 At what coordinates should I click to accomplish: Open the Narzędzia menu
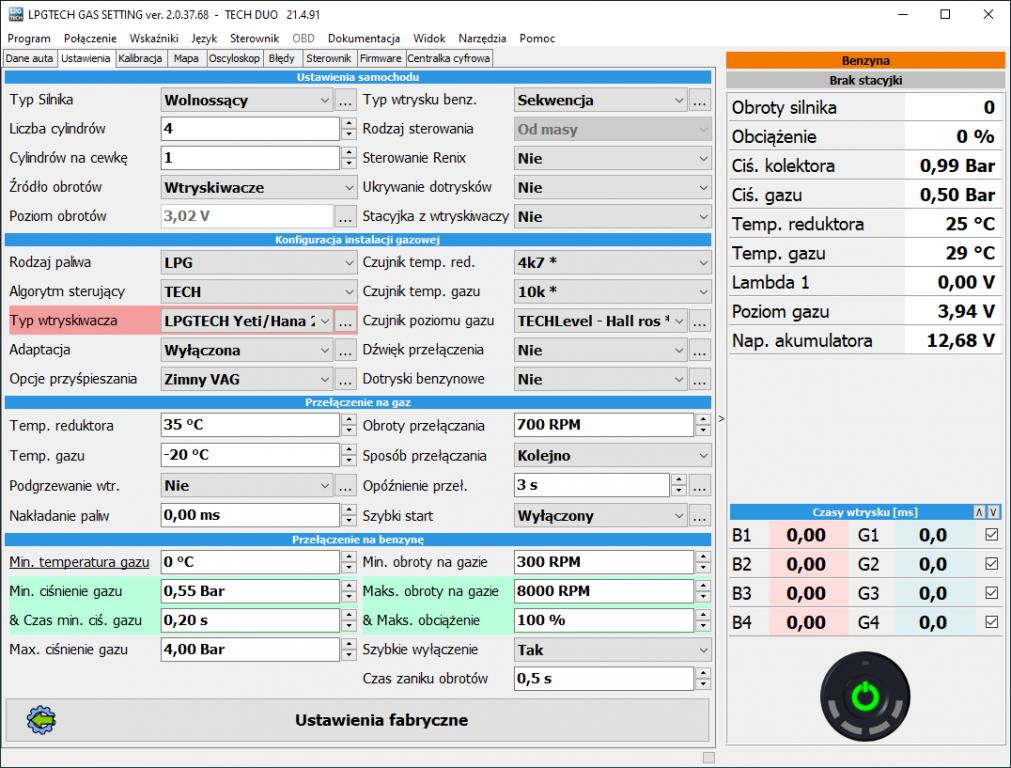coord(482,38)
